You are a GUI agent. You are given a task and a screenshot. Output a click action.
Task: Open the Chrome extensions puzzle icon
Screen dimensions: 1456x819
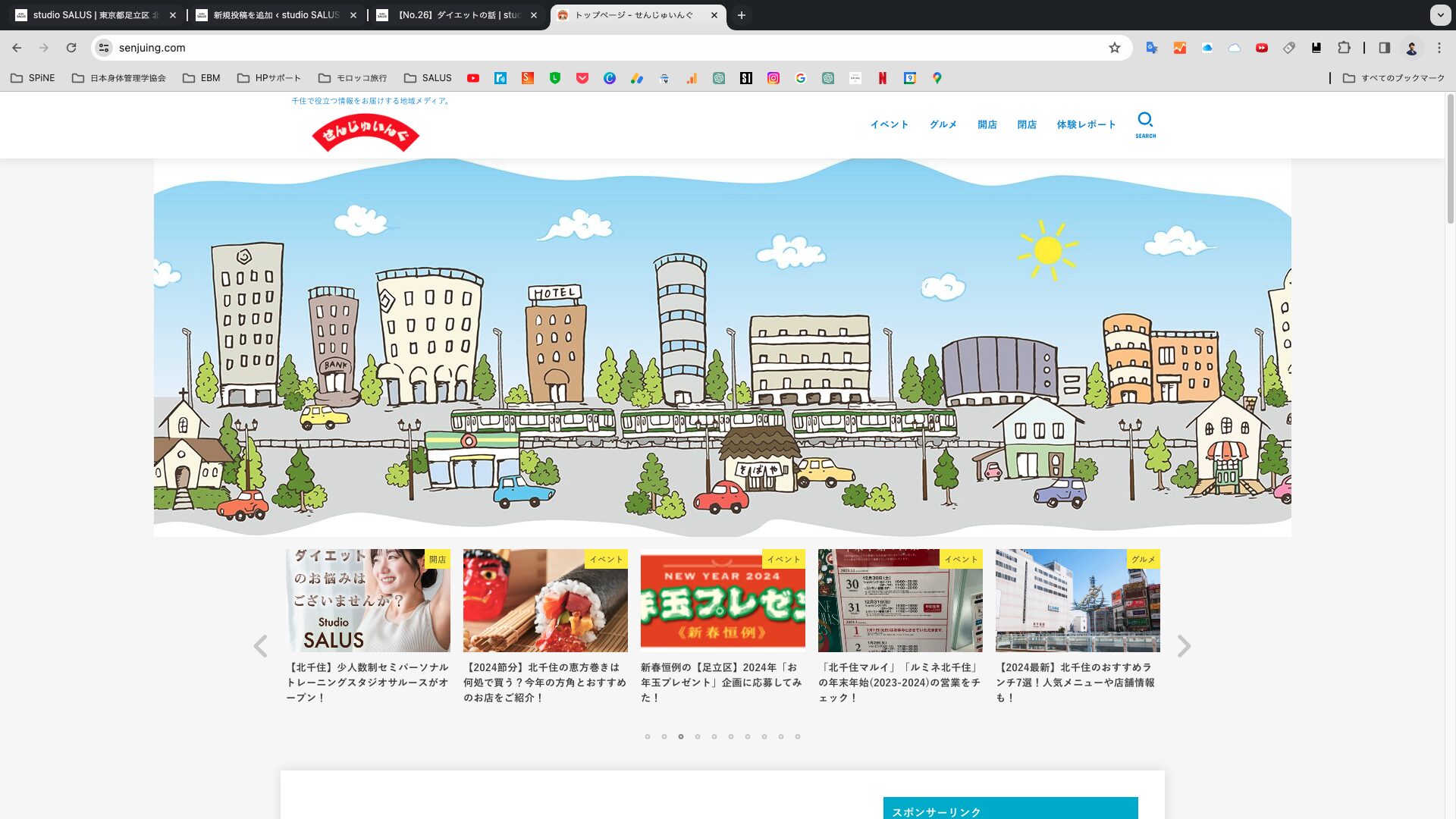(1344, 48)
